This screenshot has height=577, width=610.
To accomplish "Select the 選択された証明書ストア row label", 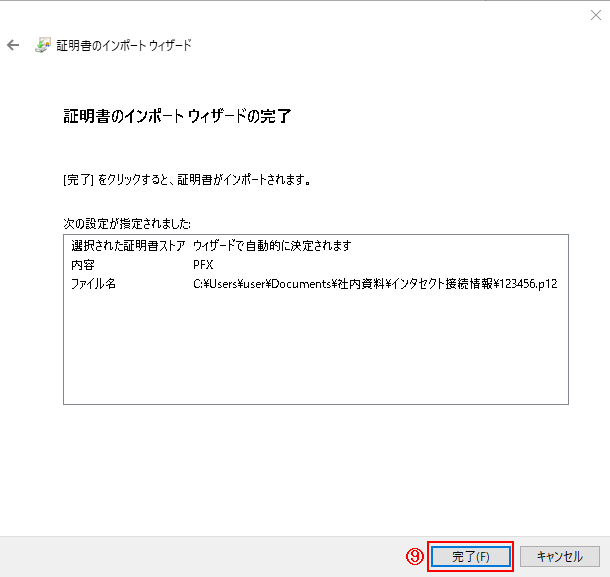I will coord(127,246).
